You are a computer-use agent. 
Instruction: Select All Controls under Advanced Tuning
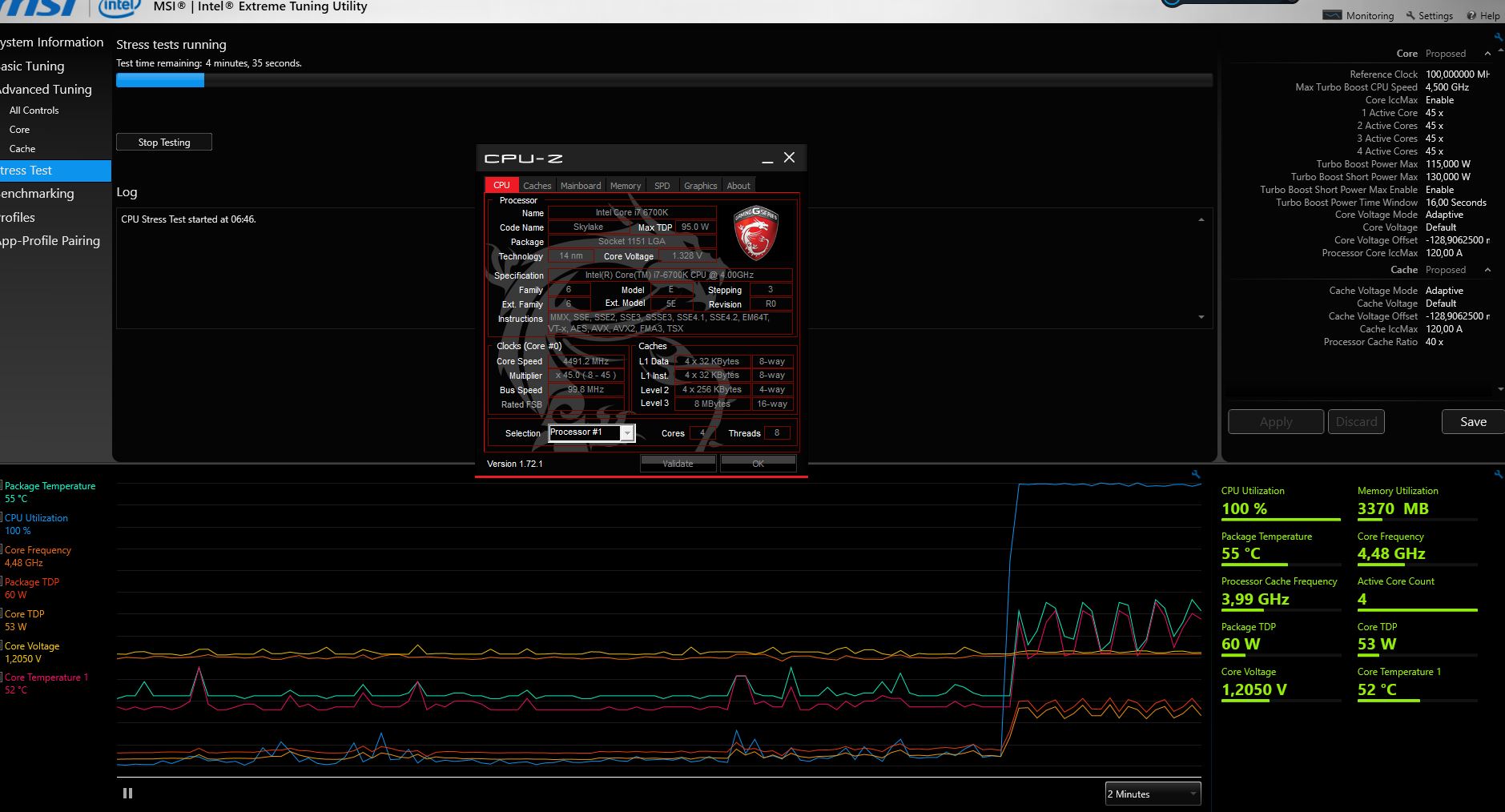[34, 111]
